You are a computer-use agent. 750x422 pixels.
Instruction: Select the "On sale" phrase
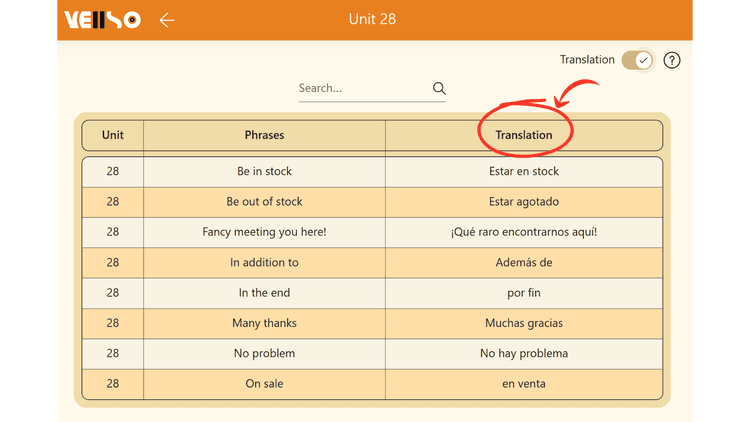pos(264,384)
